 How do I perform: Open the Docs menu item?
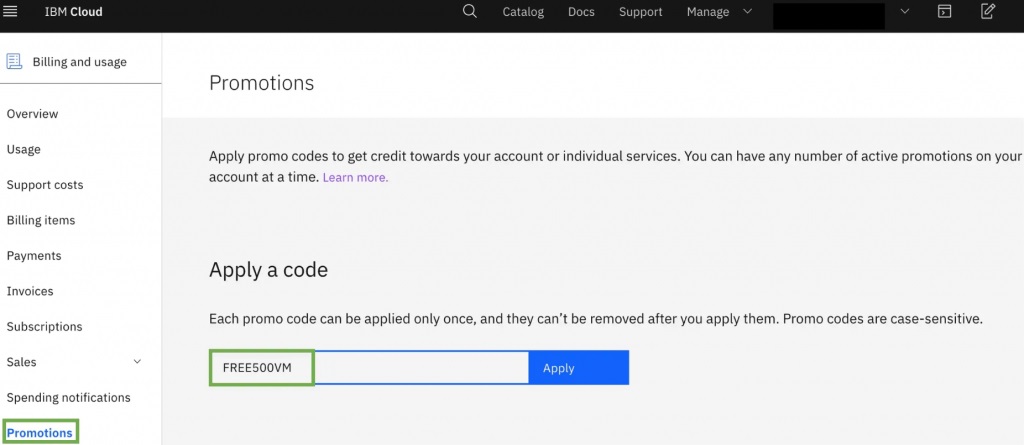click(581, 12)
